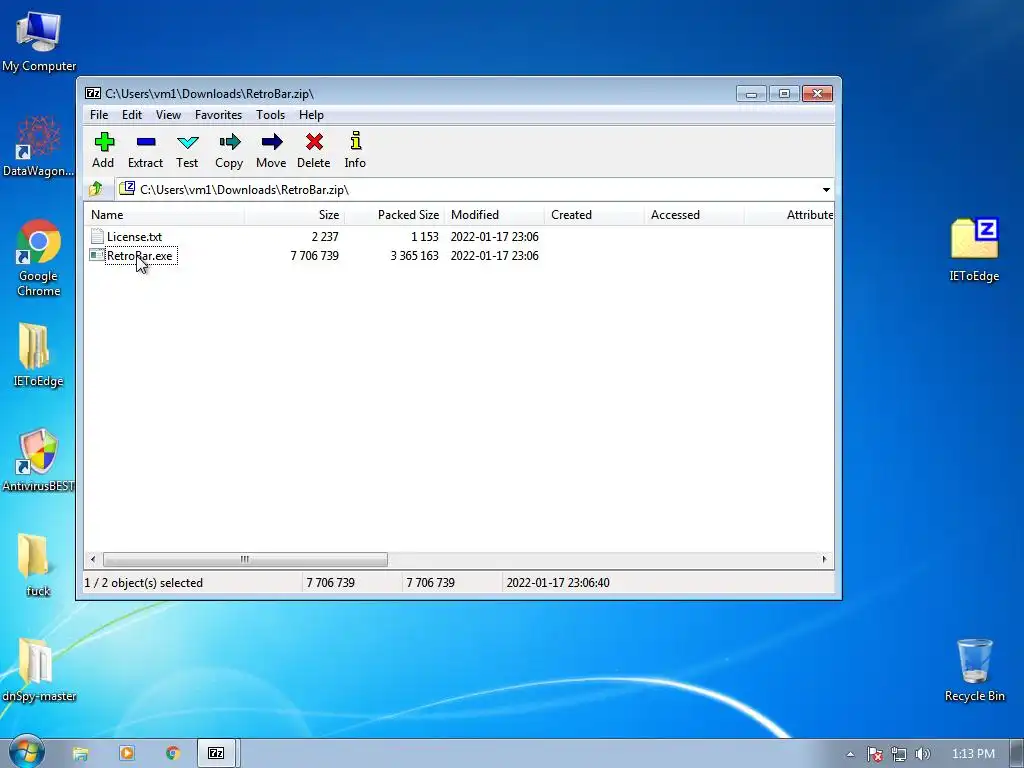The width and height of the screenshot is (1024, 768).
Task: Click size value 2 237
Action: point(325,237)
